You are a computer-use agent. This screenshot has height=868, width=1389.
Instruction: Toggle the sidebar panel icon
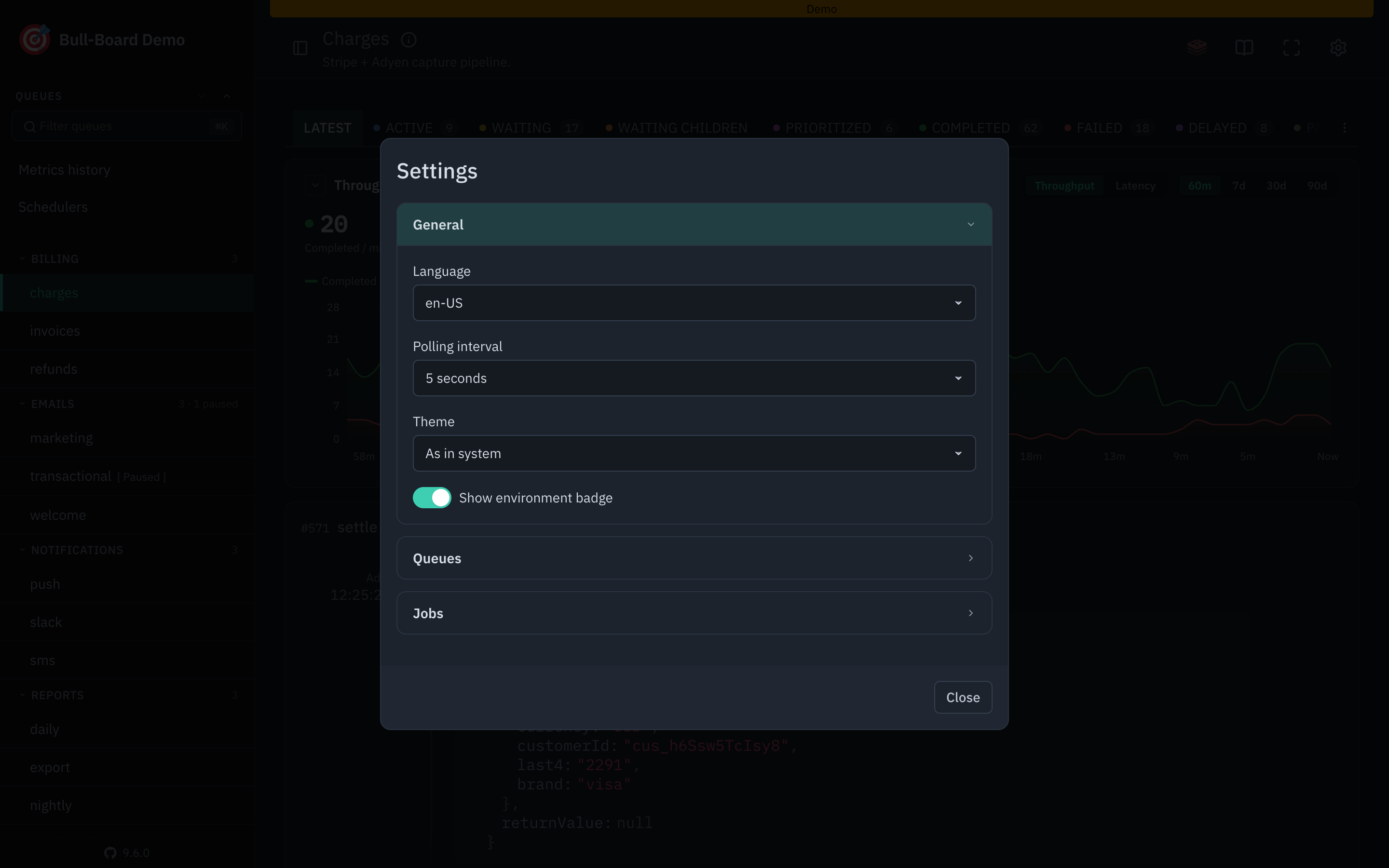pyautogui.click(x=300, y=48)
